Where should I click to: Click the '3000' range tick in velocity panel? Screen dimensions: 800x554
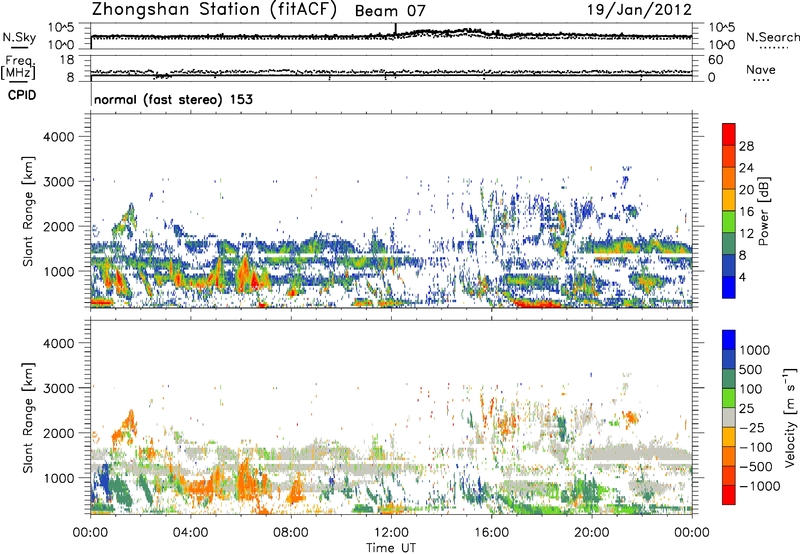pos(59,388)
